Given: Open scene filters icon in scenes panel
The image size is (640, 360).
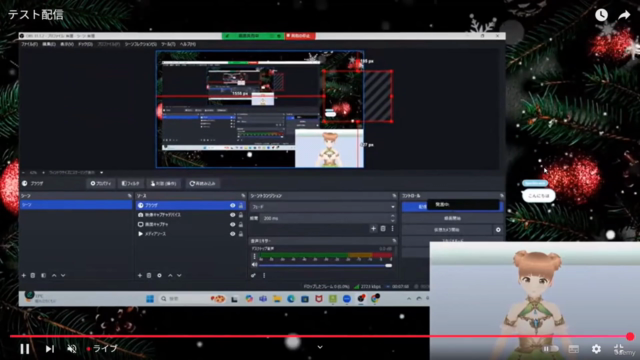Looking at the screenshot, I should [43, 276].
